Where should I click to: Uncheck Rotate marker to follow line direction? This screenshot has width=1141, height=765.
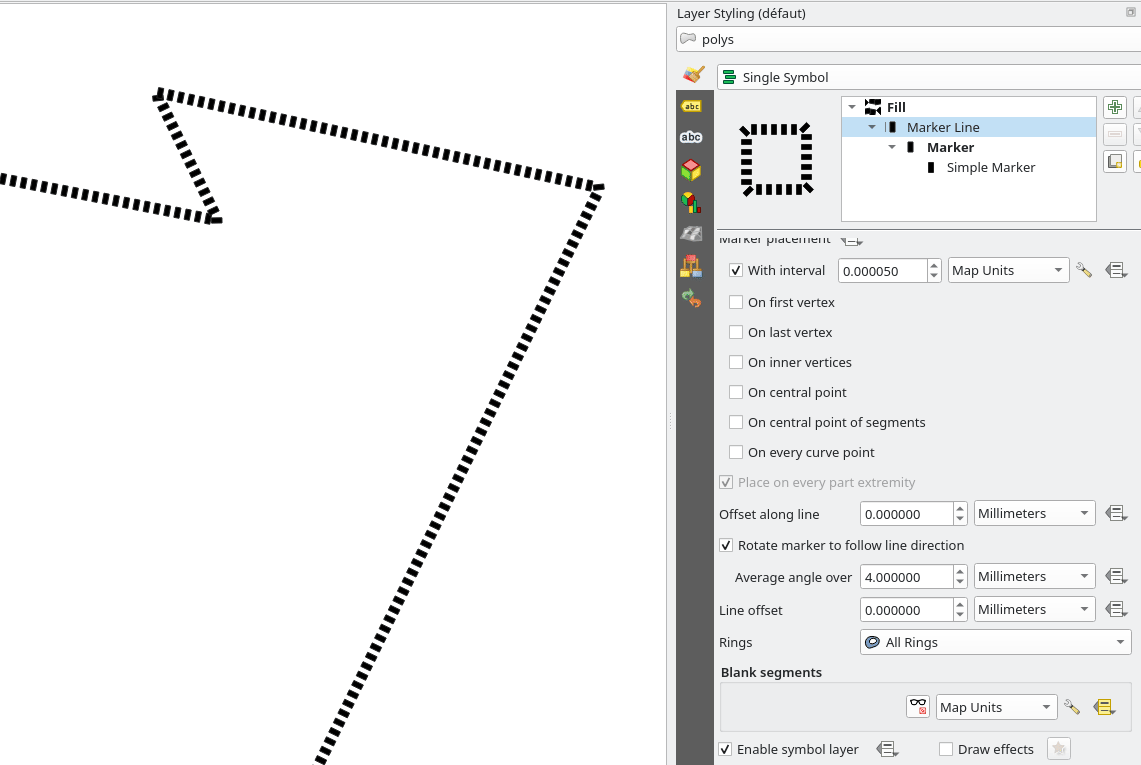[726, 545]
